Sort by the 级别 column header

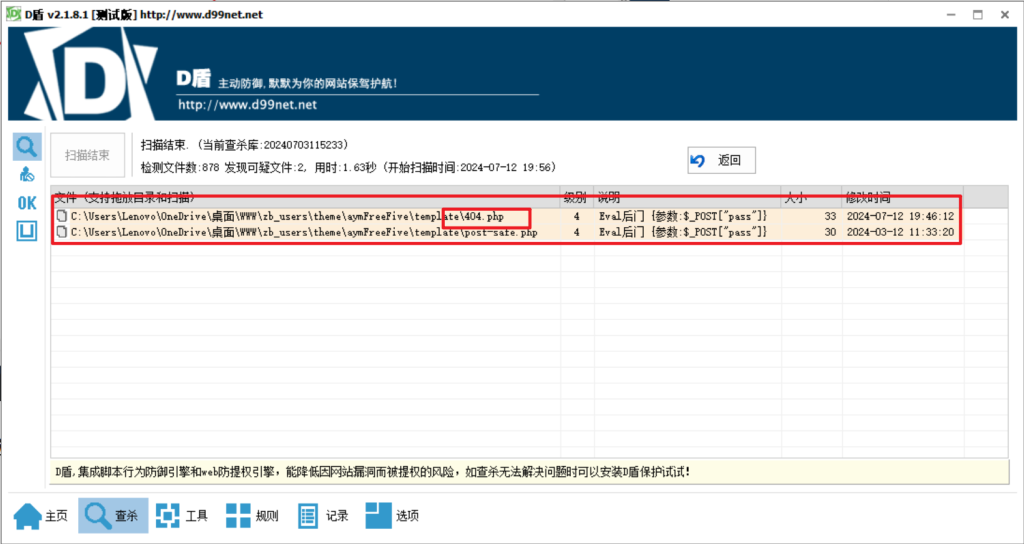[x=576, y=197]
